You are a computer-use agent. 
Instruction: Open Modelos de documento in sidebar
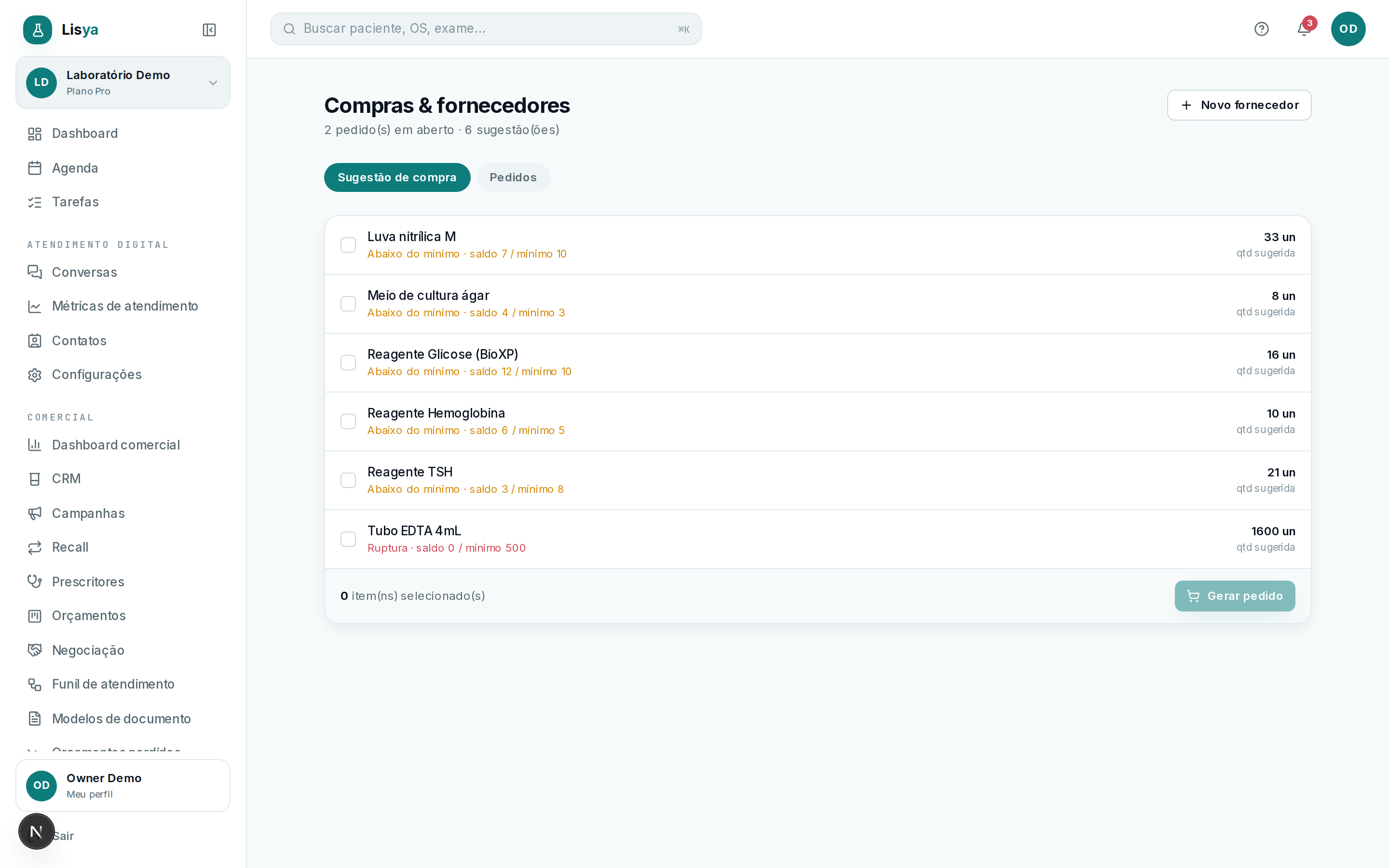122,719
